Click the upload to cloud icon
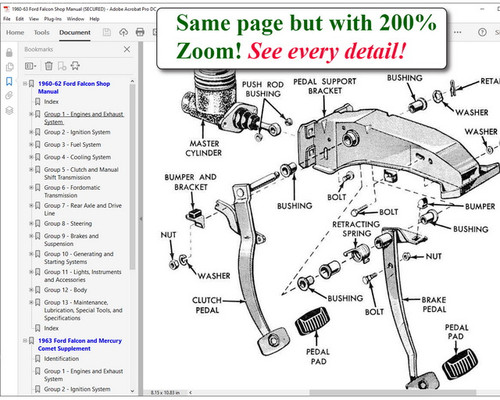500x400 pixels. pyautogui.click(x=124, y=32)
